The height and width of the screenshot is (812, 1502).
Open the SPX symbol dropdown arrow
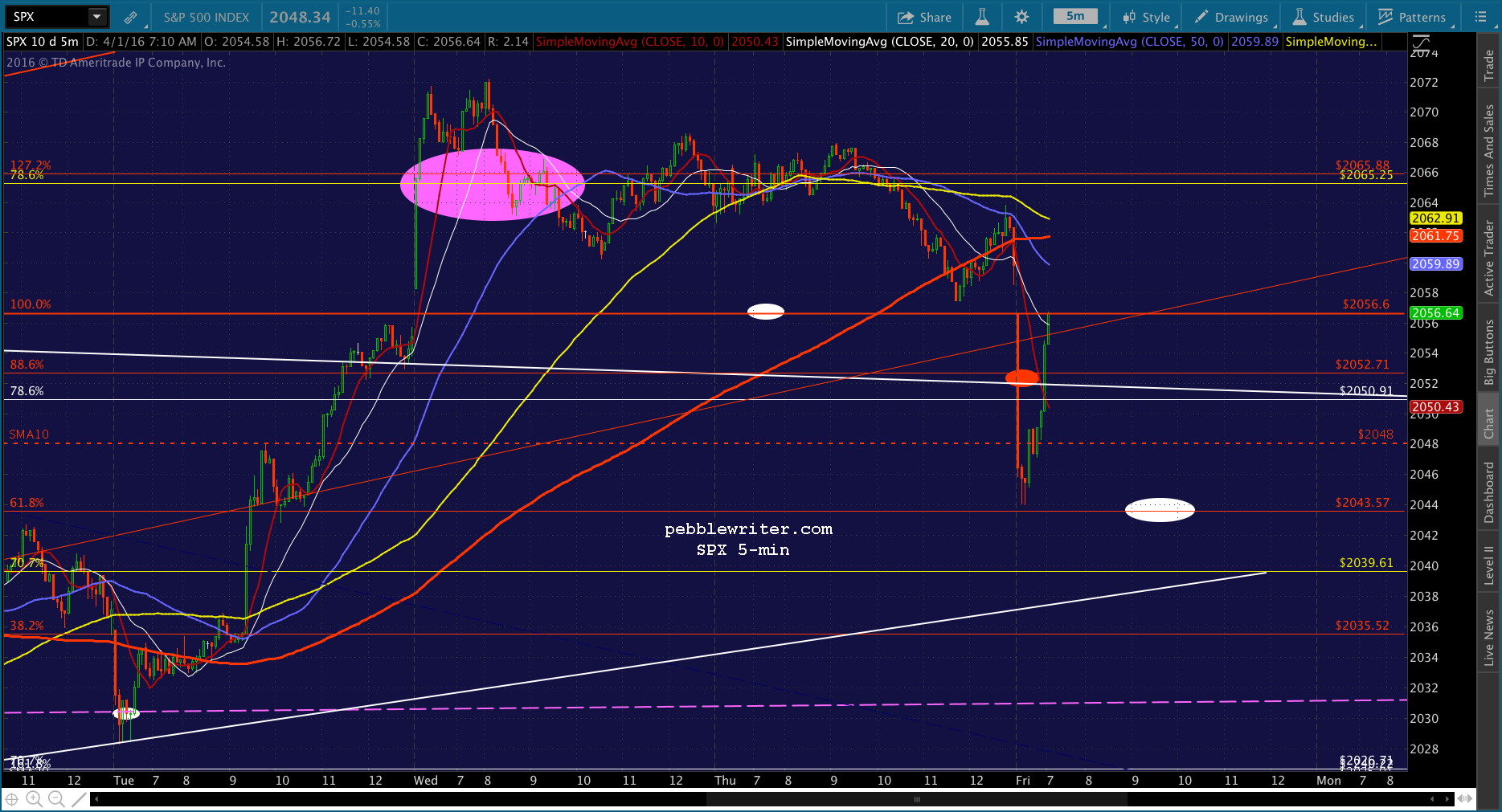coord(97,17)
